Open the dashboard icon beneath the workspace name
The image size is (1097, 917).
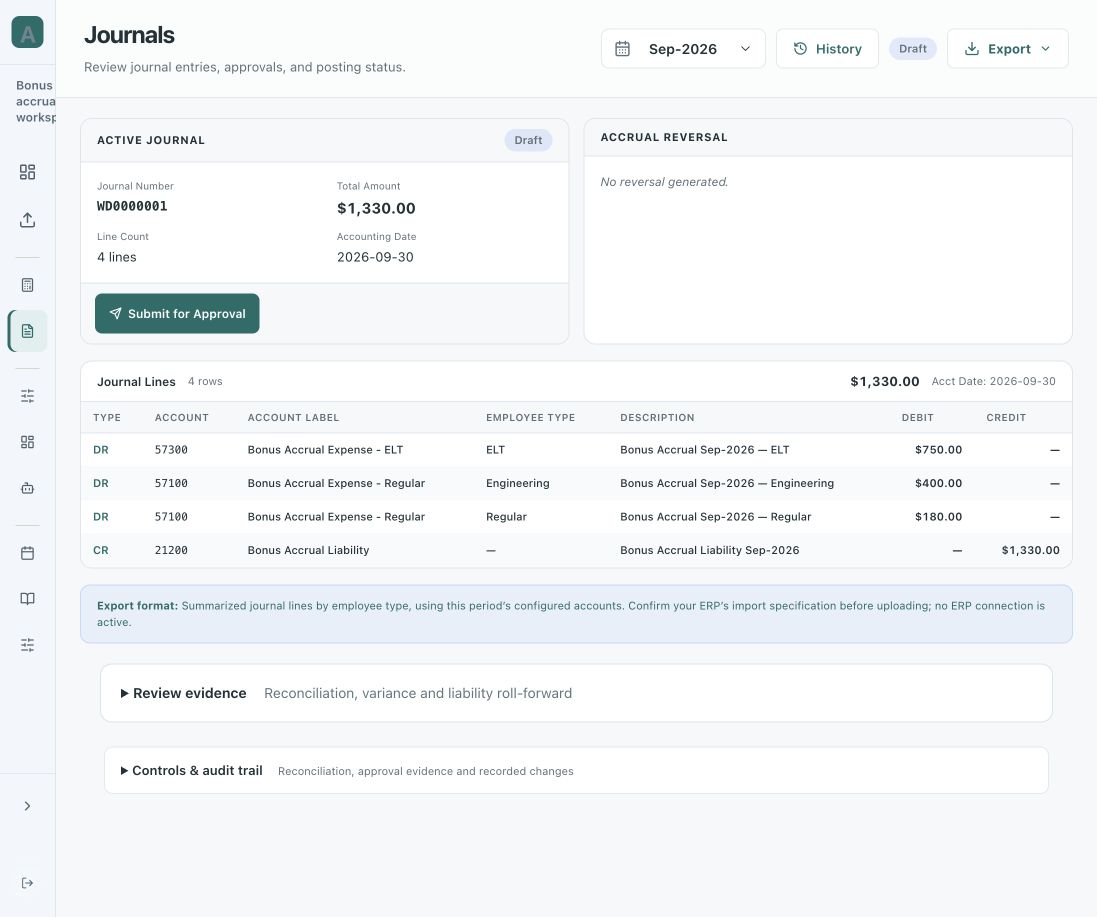[x=27, y=172]
